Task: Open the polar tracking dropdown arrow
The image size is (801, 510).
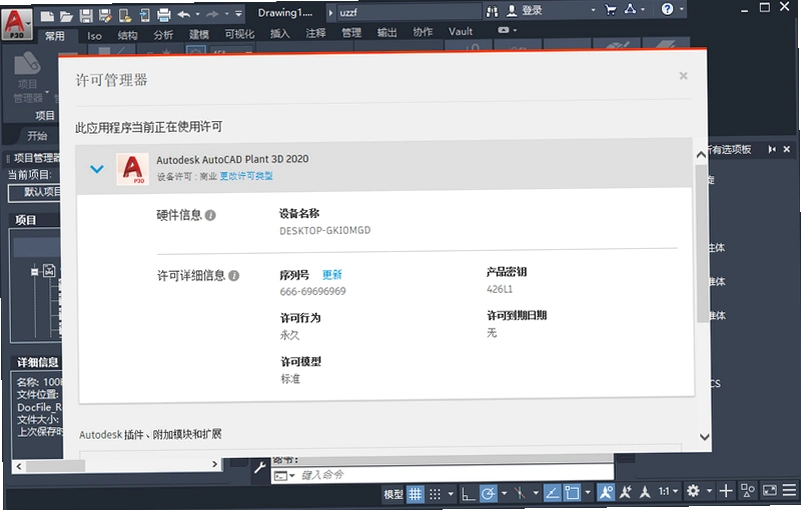Action: 504,494
